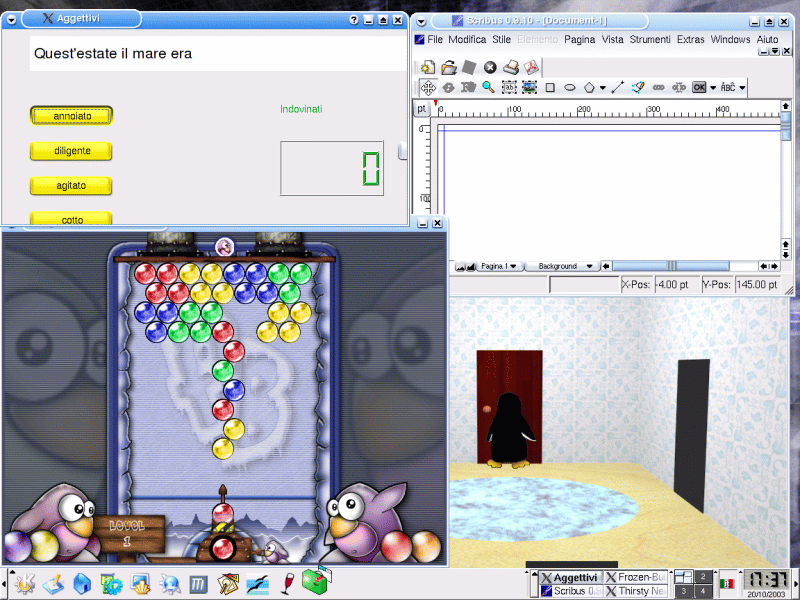Choose the answer 'diligente' in Aggettivi

pyautogui.click(x=71, y=151)
